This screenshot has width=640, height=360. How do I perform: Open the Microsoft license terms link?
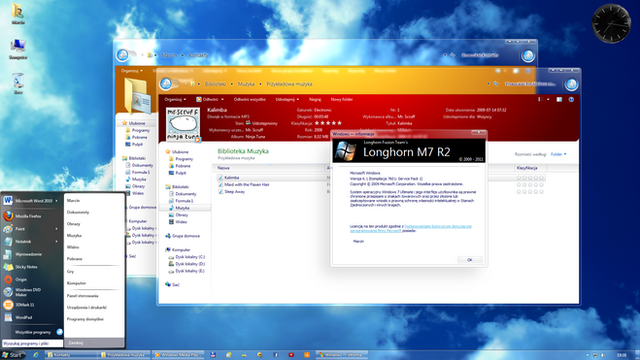[411, 228]
